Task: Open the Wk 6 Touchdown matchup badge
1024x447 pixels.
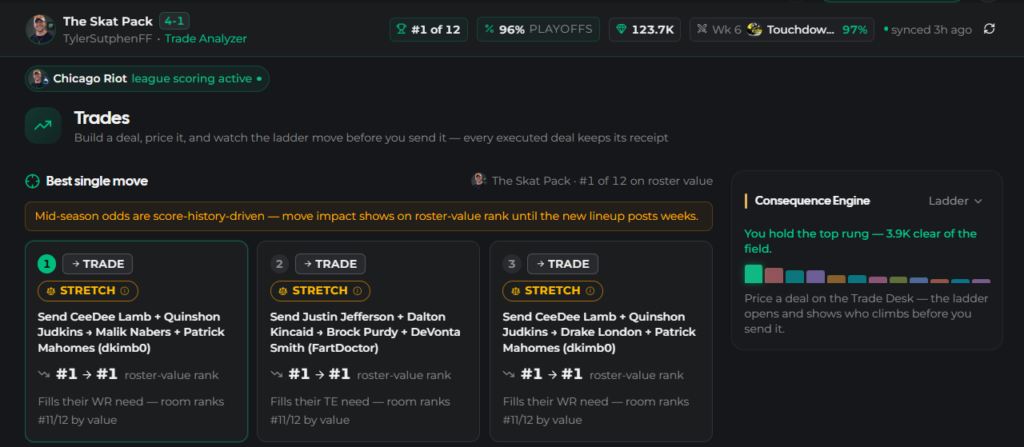Action: [782, 29]
